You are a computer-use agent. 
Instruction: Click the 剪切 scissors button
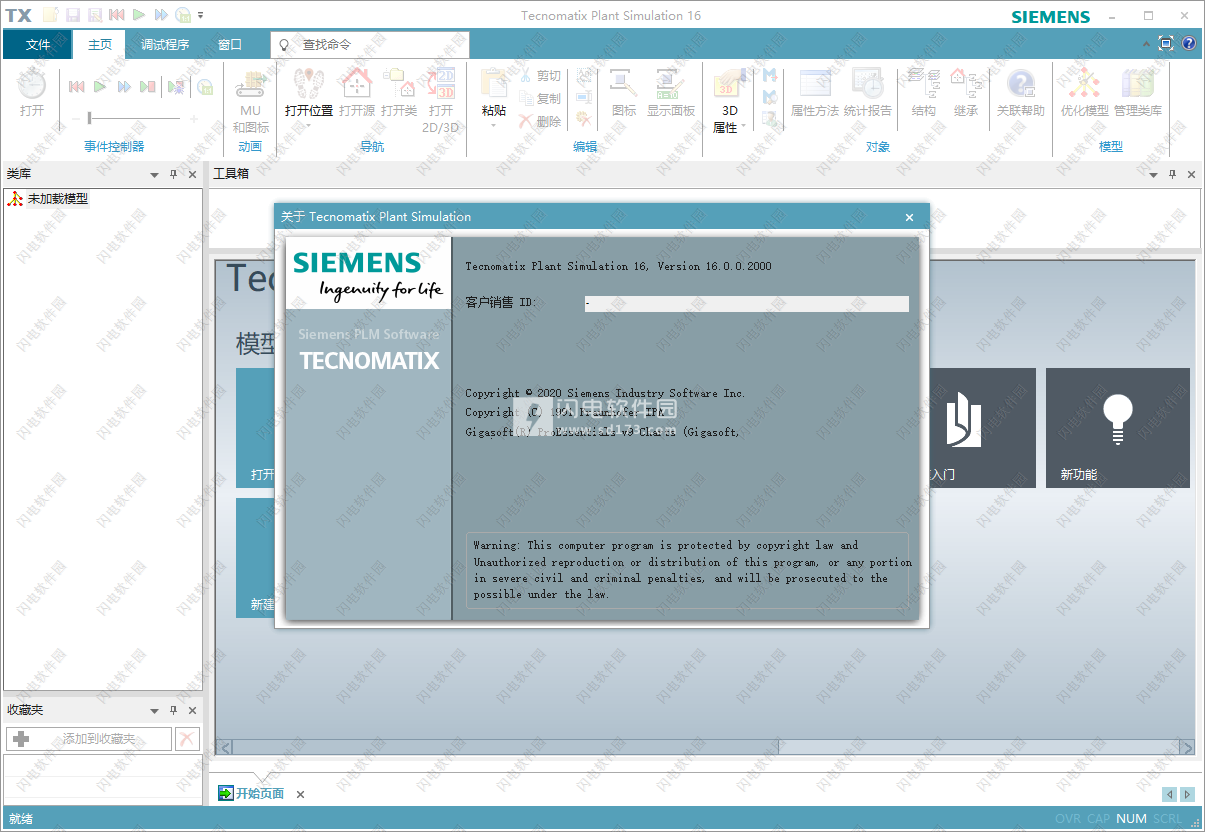(x=540, y=75)
